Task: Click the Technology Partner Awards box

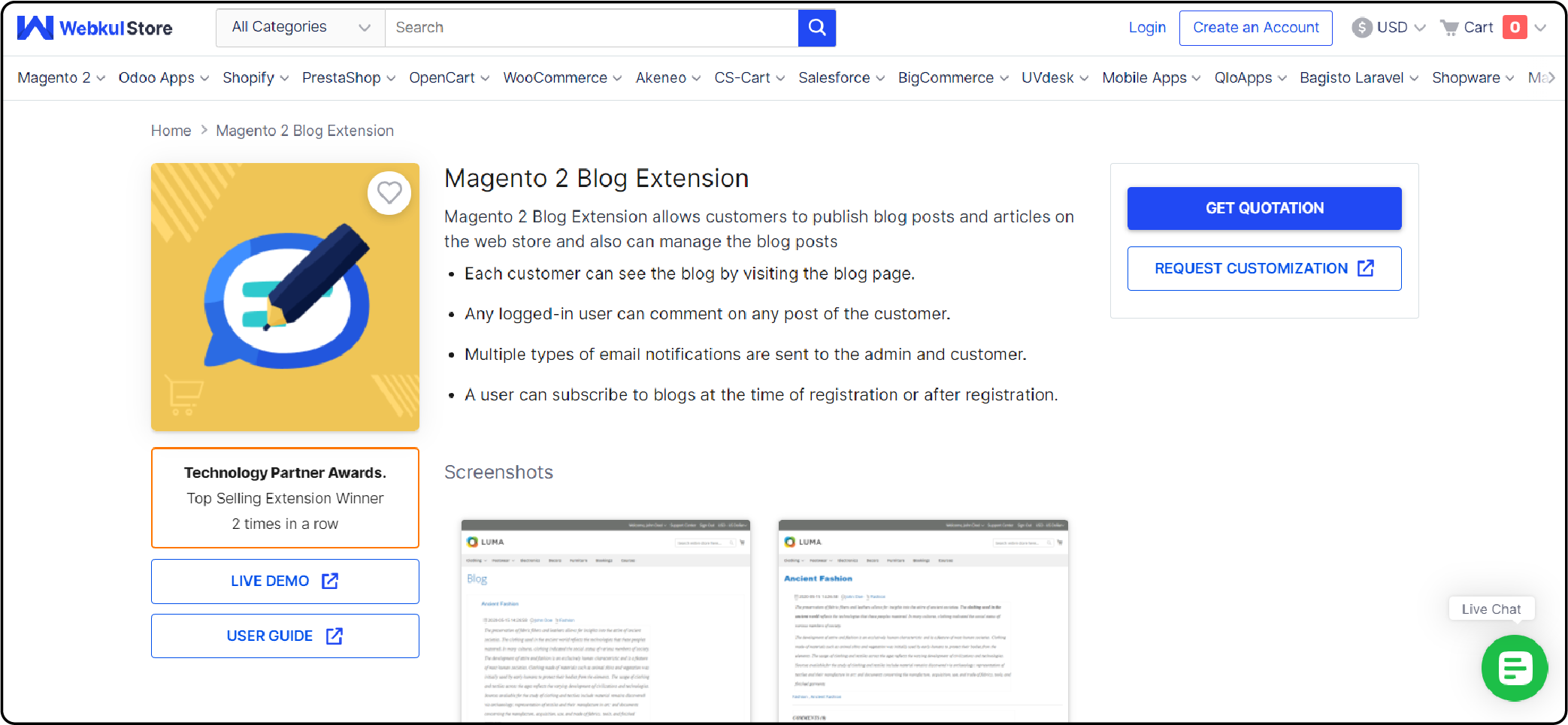Action: pyautogui.click(x=285, y=498)
